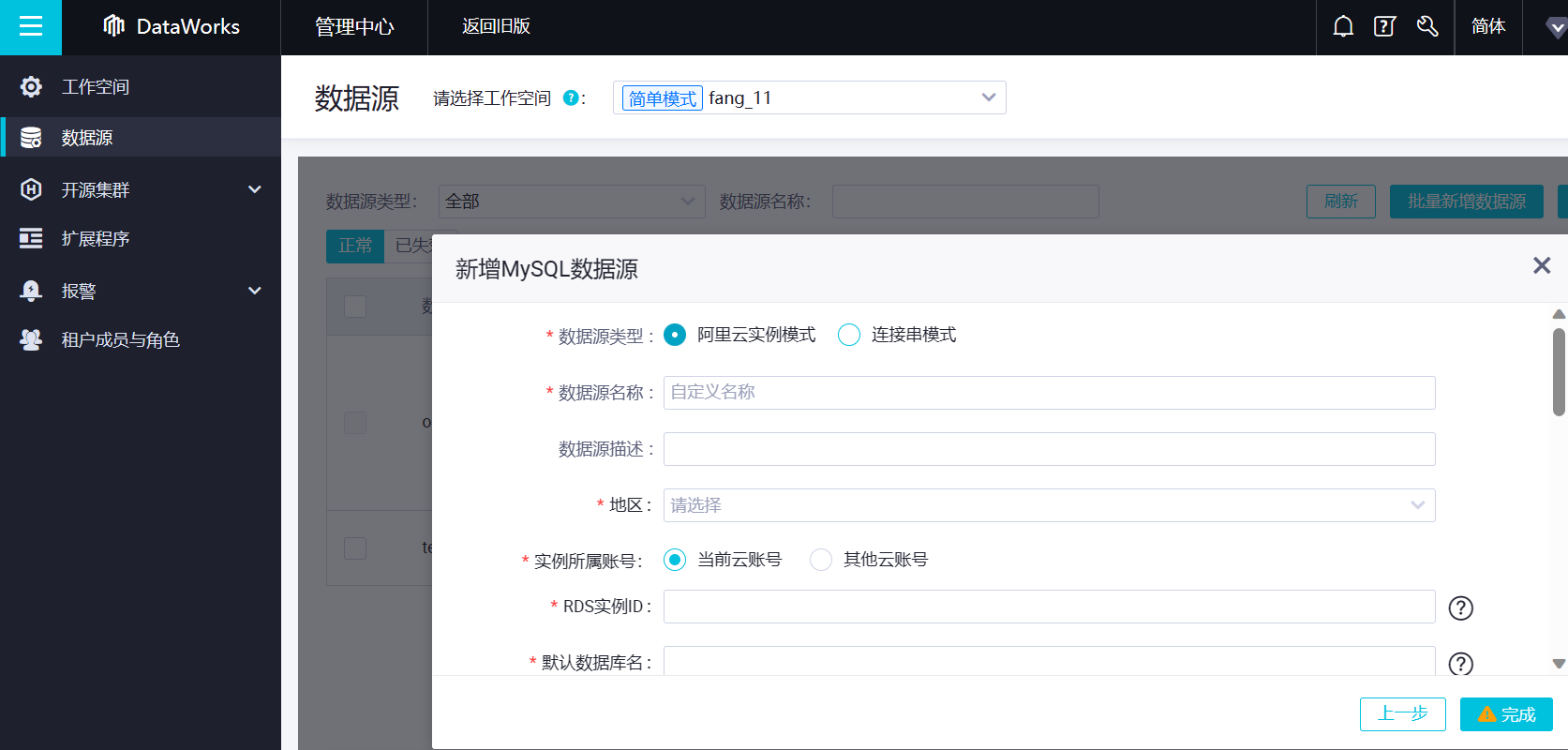
Task: Toggle the hamburger menu icon
Action: pos(31,26)
